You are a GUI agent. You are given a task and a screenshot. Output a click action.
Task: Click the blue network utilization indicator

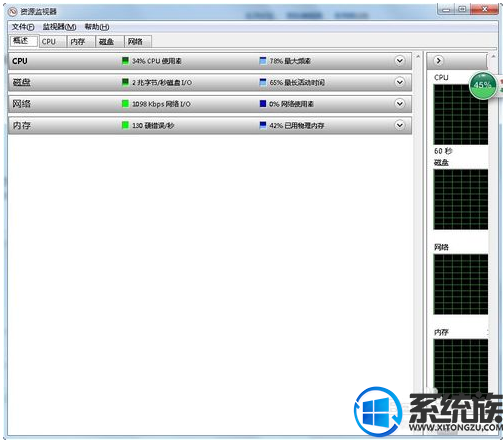click(x=263, y=104)
